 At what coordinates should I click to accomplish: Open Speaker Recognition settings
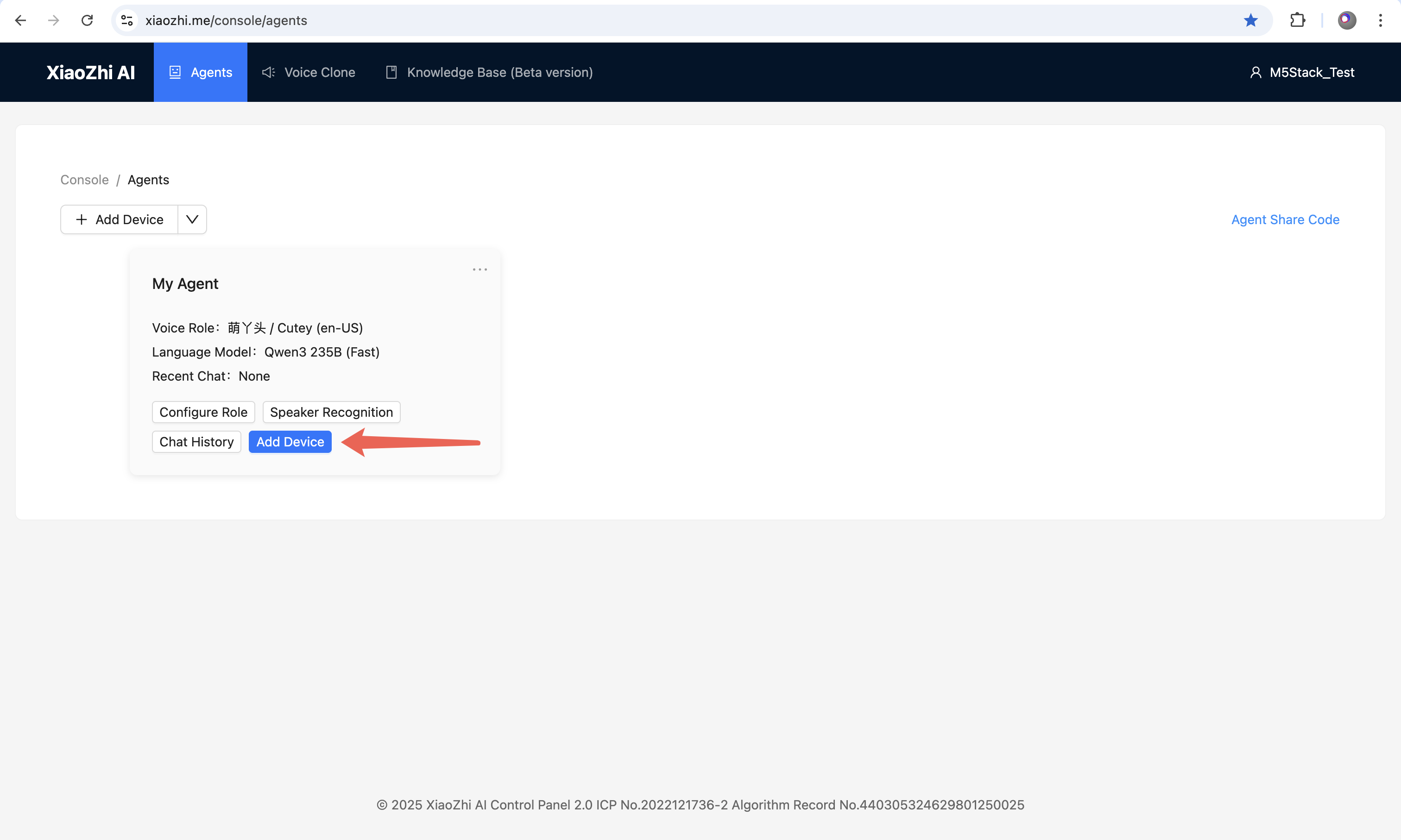pyautogui.click(x=331, y=412)
